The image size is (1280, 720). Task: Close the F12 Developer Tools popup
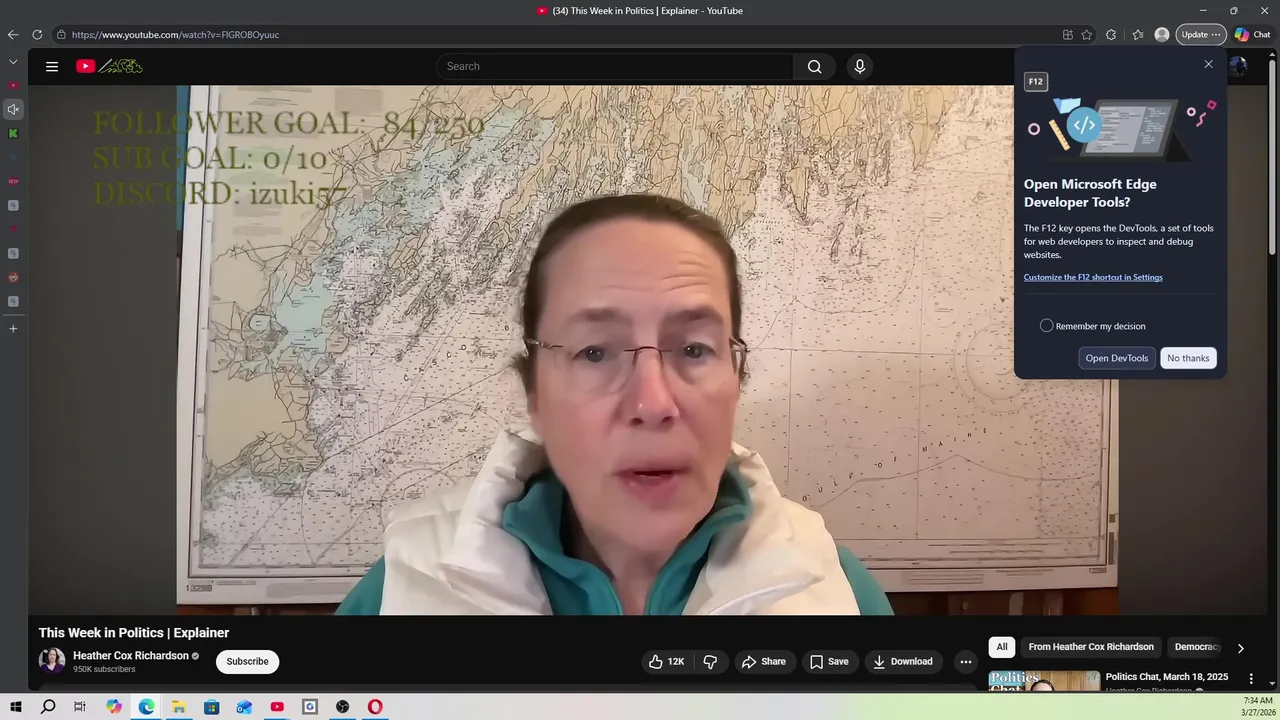tap(1208, 64)
